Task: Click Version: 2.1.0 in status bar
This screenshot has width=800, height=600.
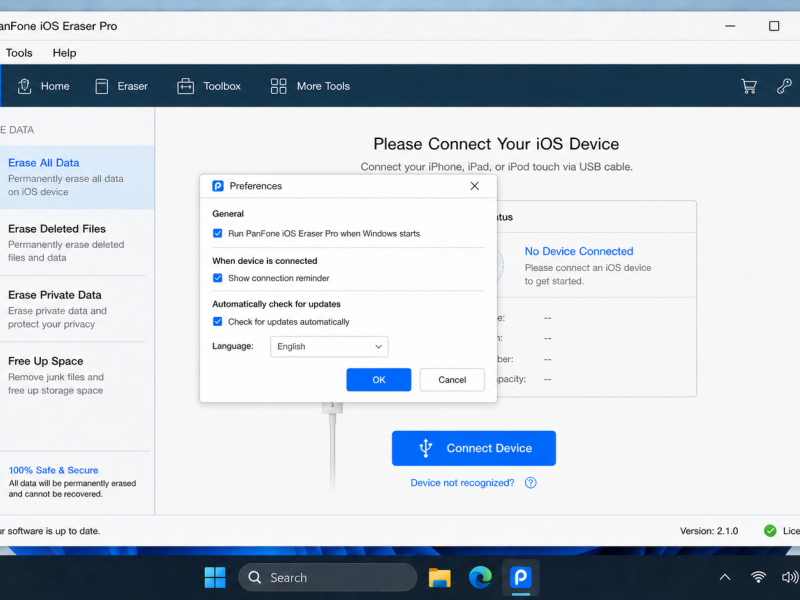Action: pos(709,531)
